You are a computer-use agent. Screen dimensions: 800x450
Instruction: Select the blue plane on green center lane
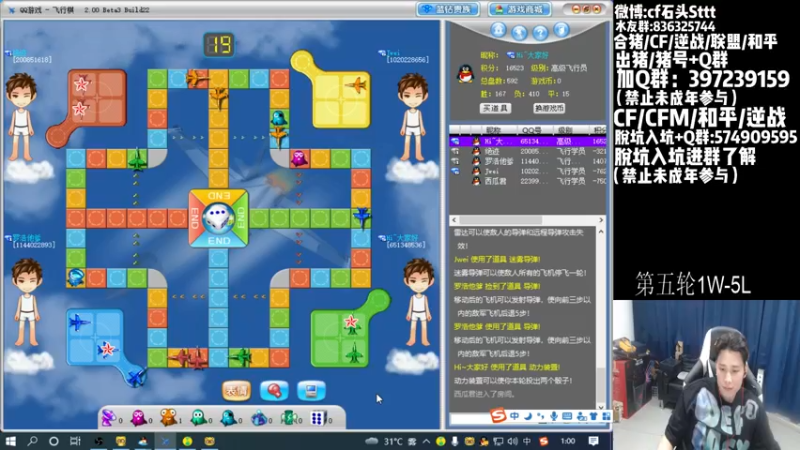(x=362, y=217)
